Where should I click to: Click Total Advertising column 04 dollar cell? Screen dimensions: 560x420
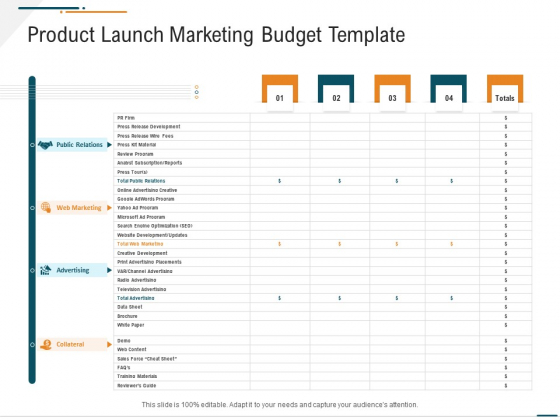pos(452,298)
